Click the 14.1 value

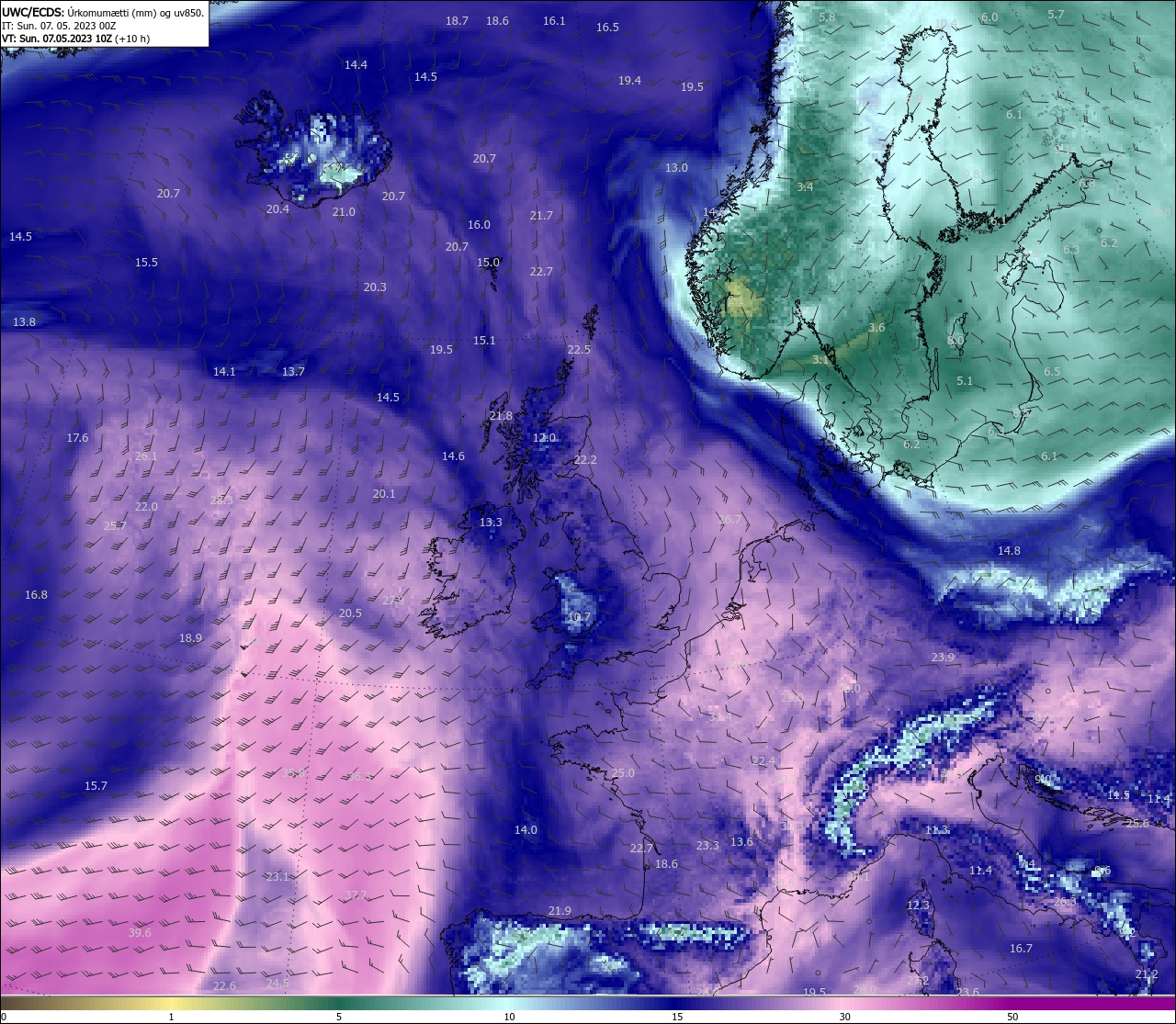pos(224,372)
